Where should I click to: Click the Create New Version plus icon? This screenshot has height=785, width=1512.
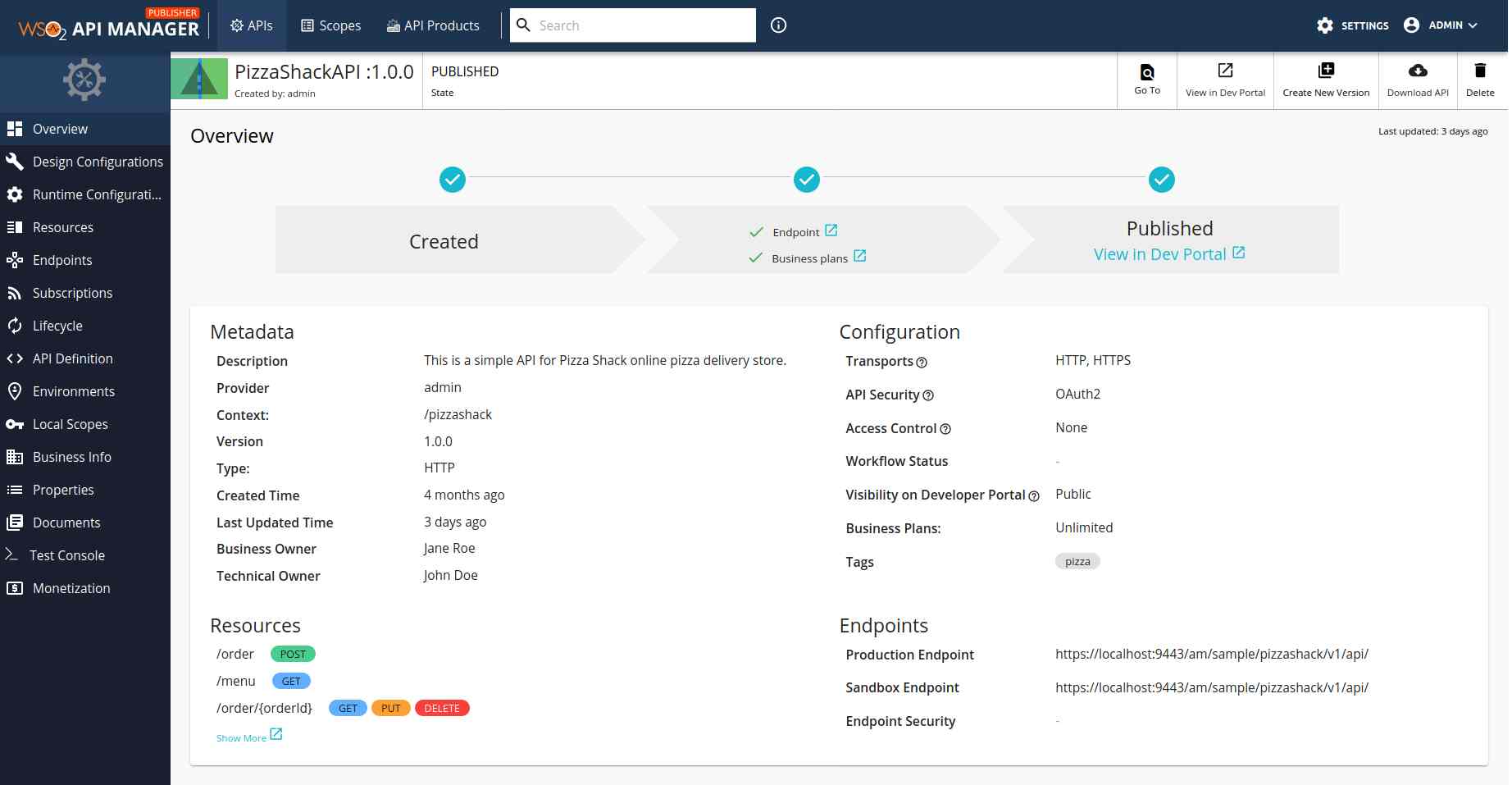[x=1326, y=71]
